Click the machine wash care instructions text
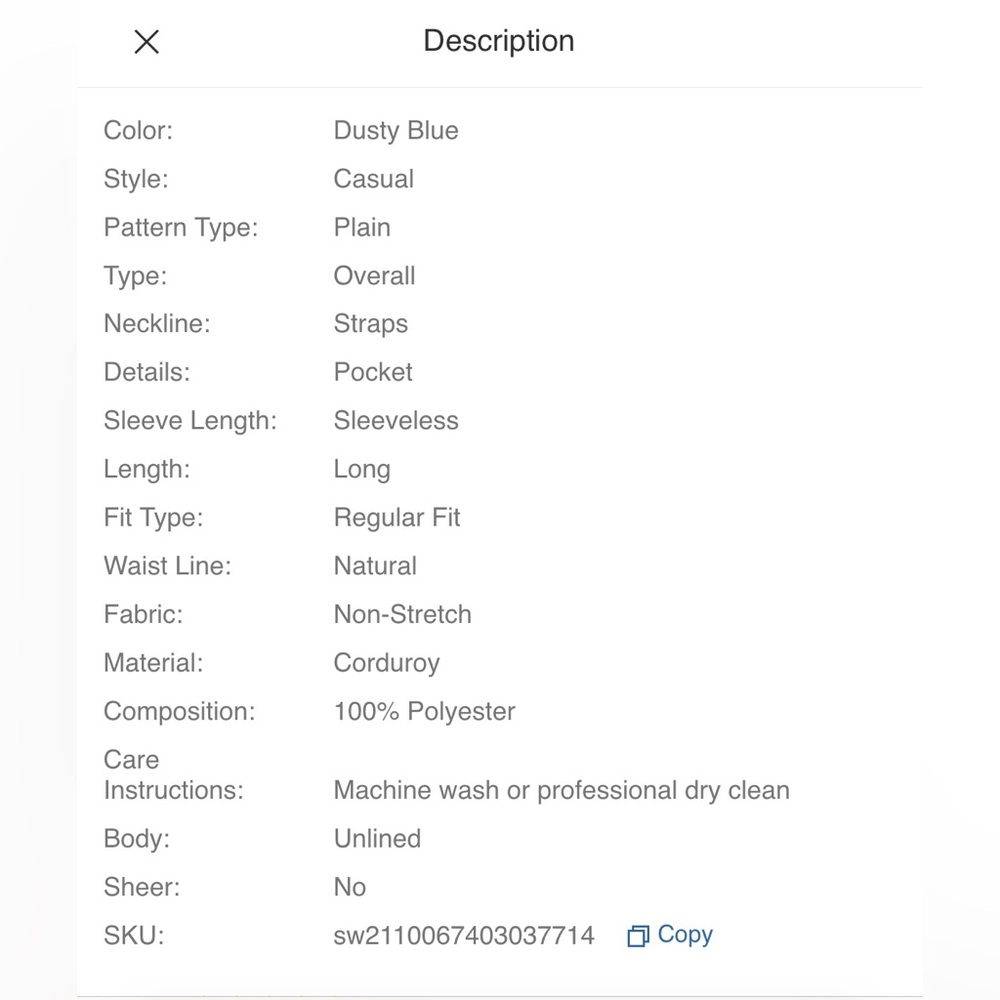 (561, 790)
